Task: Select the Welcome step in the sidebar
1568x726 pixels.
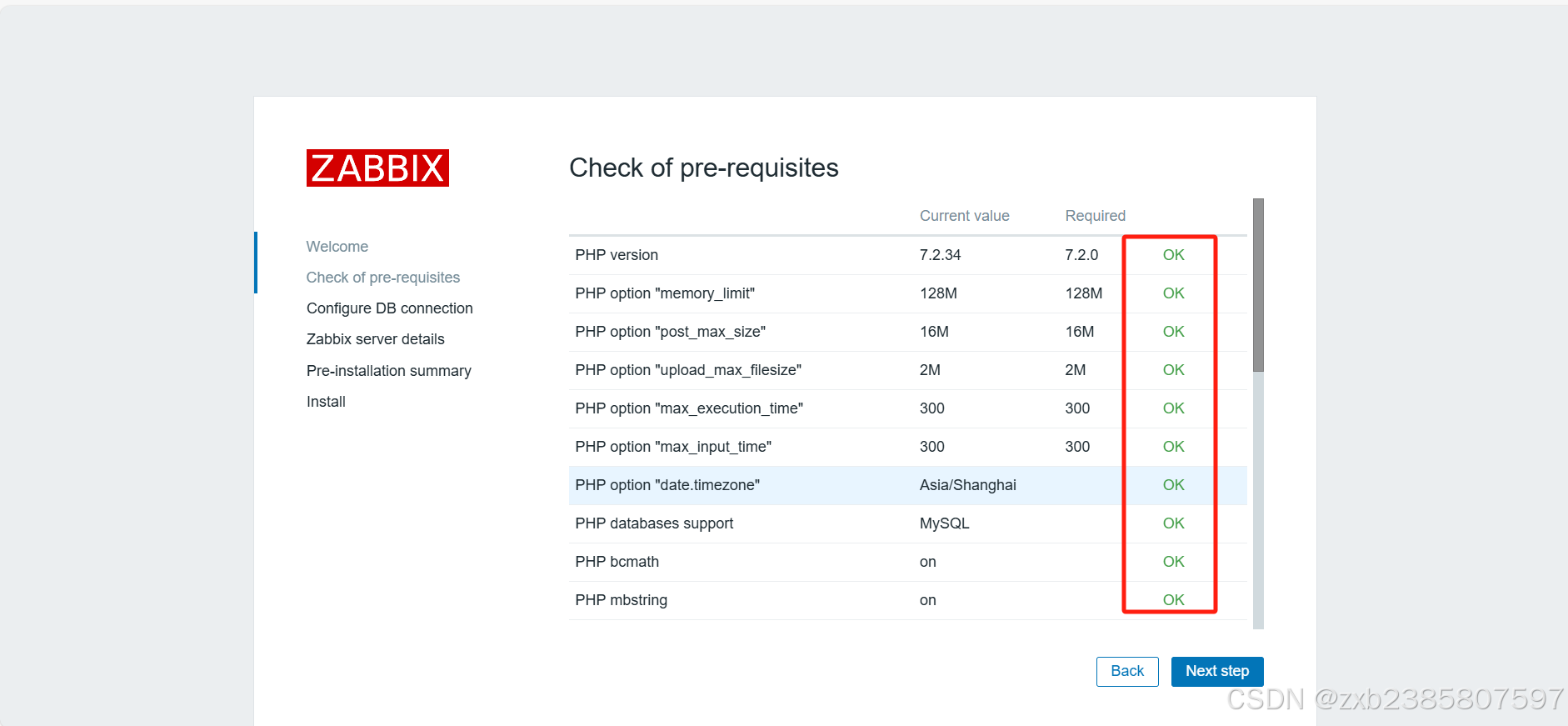Action: tap(337, 246)
